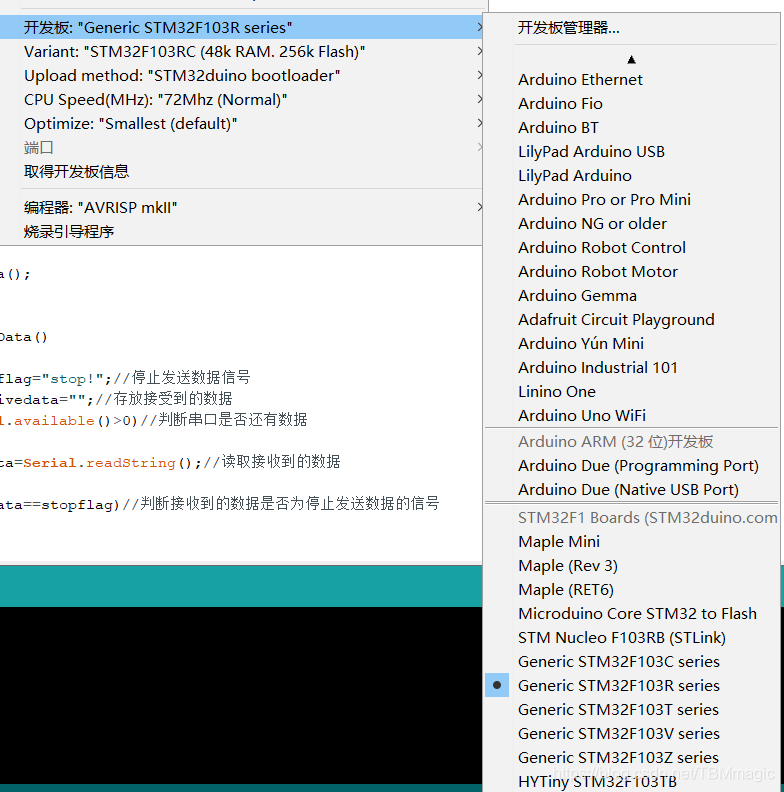Select Arduino Uno WiFi board
The height and width of the screenshot is (792, 784).
[x=631, y=416]
